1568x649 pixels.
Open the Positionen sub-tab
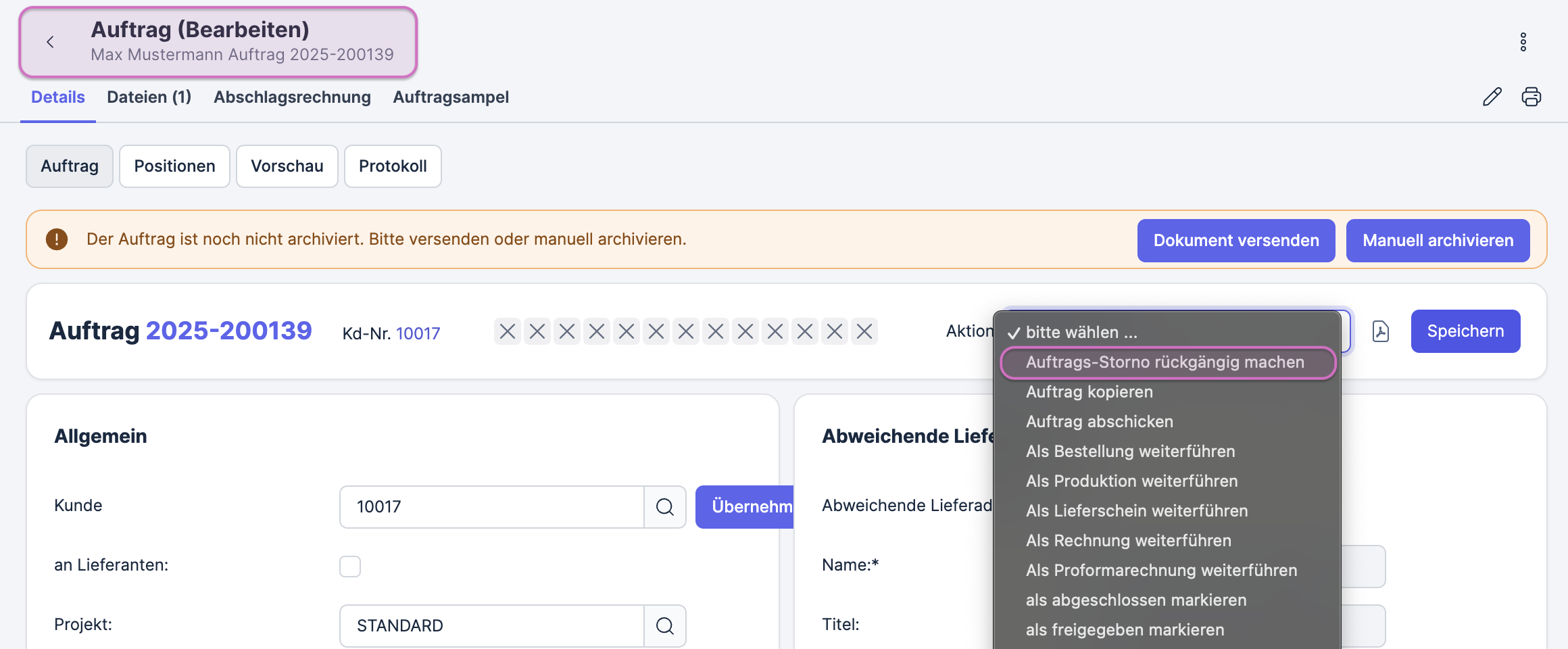(174, 166)
